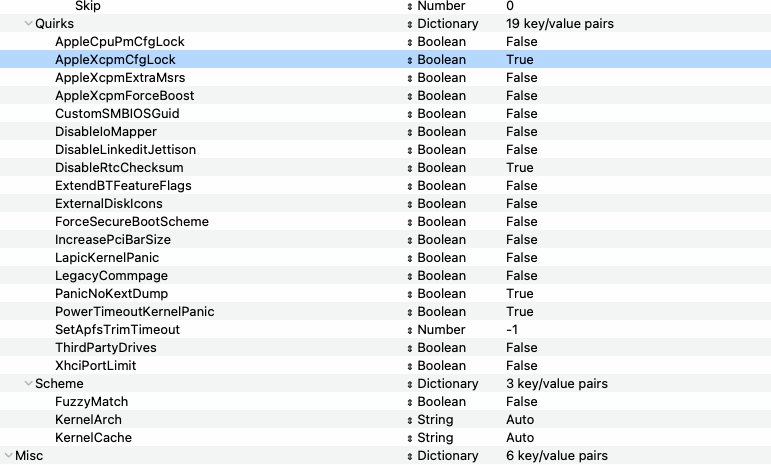Open type stepper for FuzzyMatch
The height and width of the screenshot is (465, 771).
pos(410,402)
